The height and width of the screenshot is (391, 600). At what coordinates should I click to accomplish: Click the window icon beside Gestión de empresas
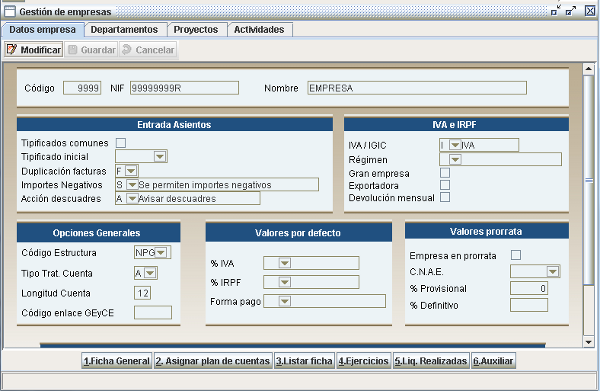pos(10,11)
